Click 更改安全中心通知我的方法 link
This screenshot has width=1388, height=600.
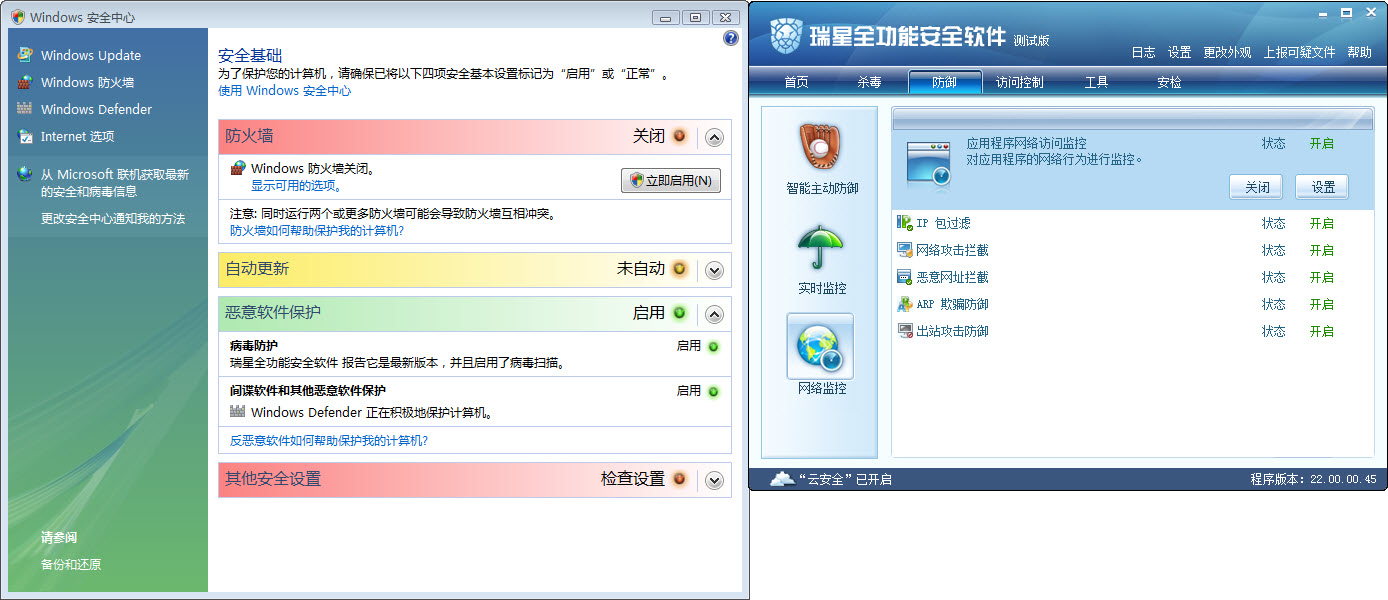pos(113,218)
